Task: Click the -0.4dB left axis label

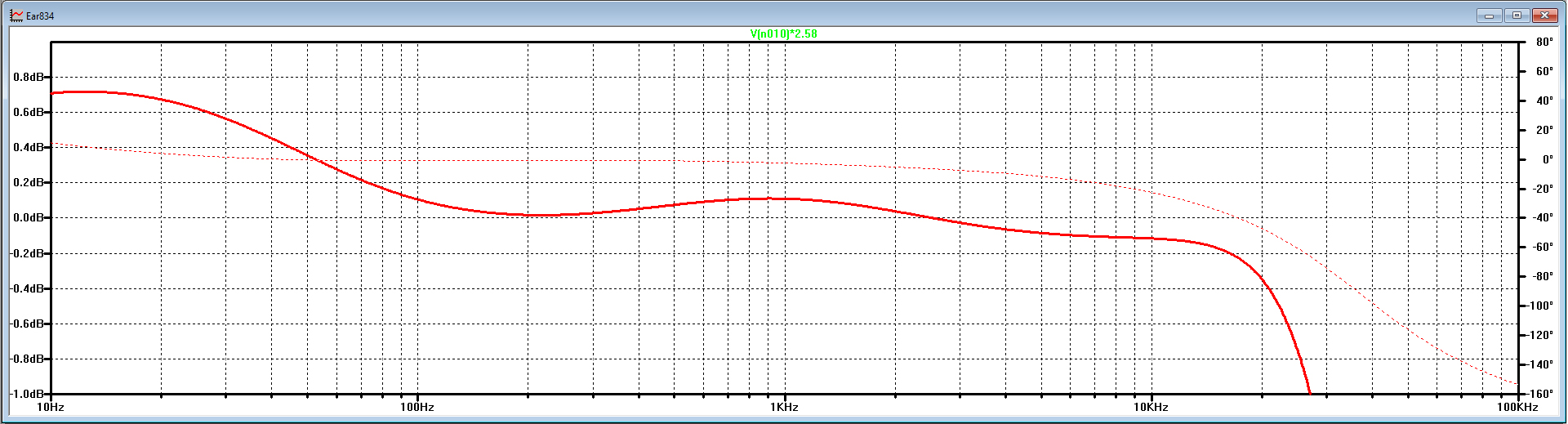Action: coord(27,288)
